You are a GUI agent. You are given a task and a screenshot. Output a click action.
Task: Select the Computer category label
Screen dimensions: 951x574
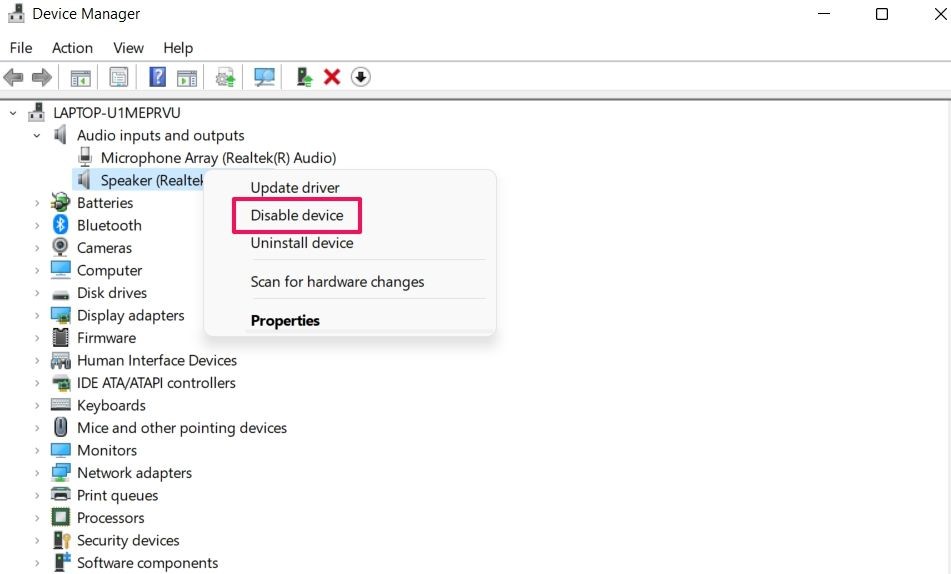(x=109, y=270)
